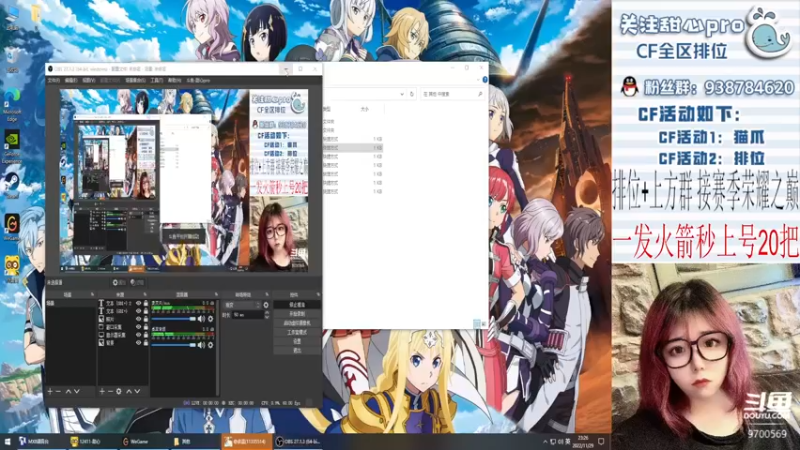Image resolution: width=800 pixels, height=450 pixels.
Task: Adjust second mixer channel volume slider
Action: click(x=173, y=345)
